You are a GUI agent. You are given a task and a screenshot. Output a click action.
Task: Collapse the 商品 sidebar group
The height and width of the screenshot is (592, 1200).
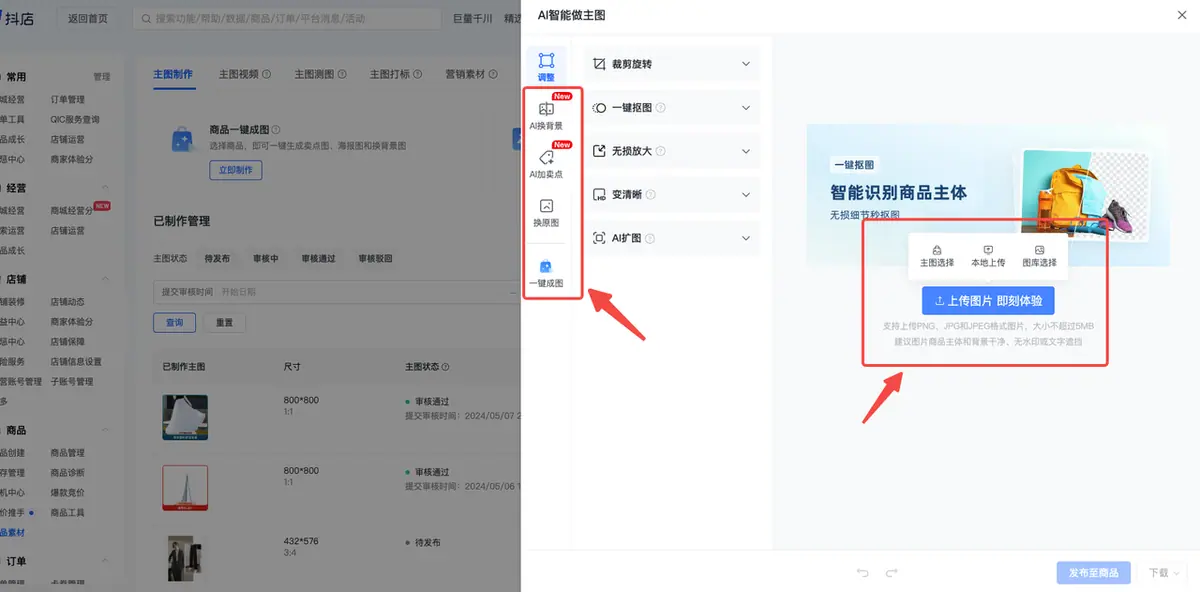tap(106, 430)
